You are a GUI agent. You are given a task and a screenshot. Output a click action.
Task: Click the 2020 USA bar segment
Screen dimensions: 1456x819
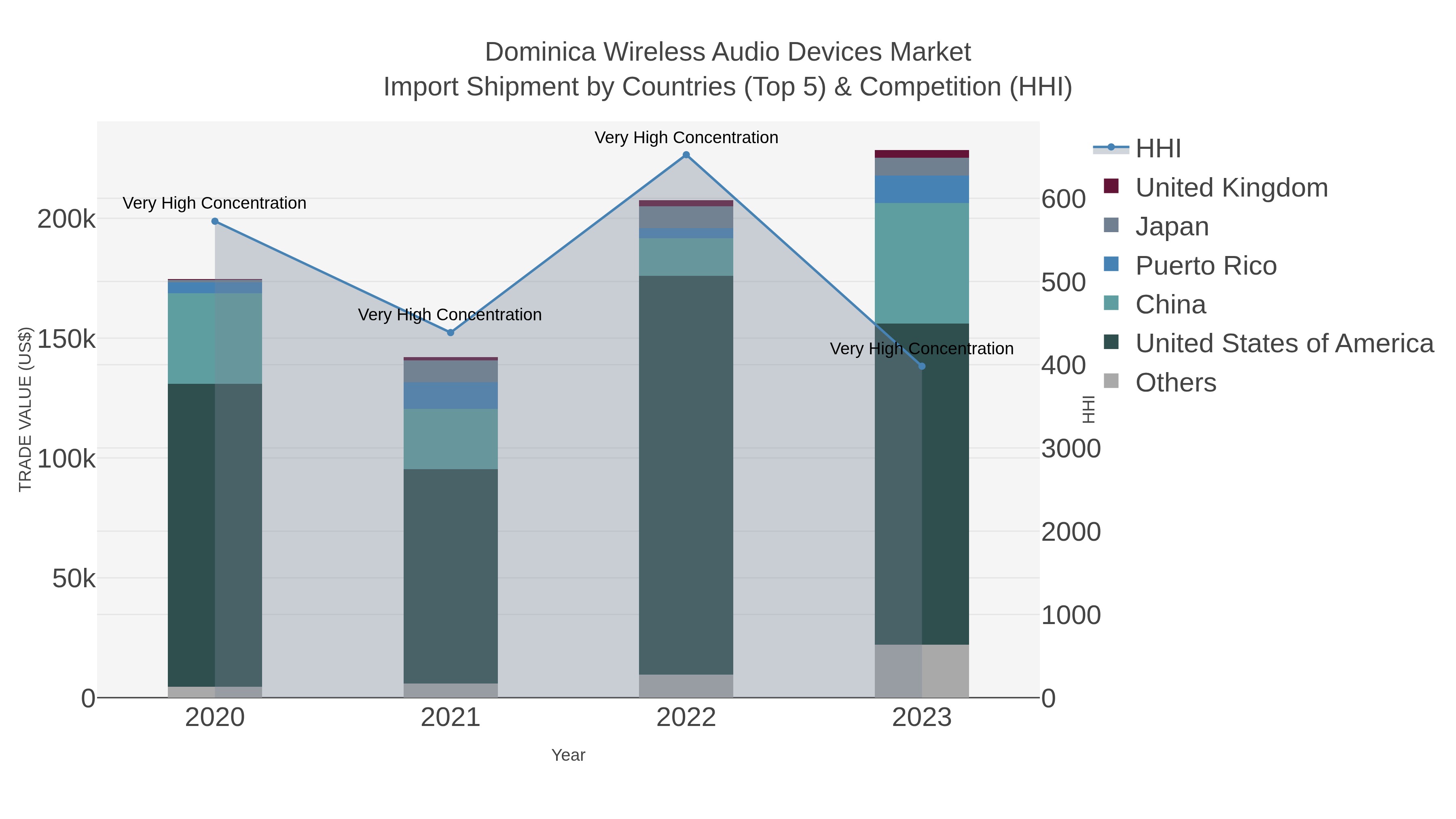215,535
